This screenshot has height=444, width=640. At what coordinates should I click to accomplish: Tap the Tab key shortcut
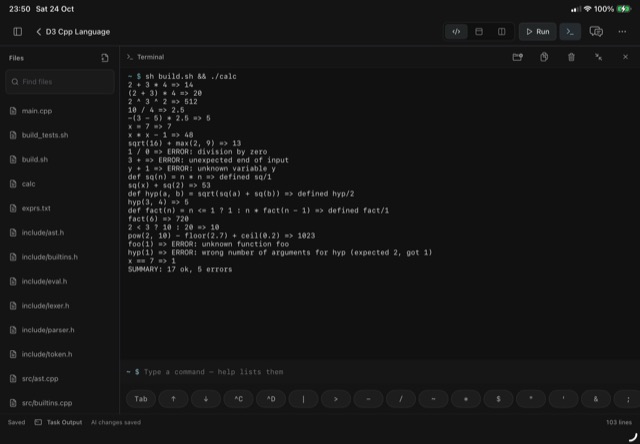point(141,399)
